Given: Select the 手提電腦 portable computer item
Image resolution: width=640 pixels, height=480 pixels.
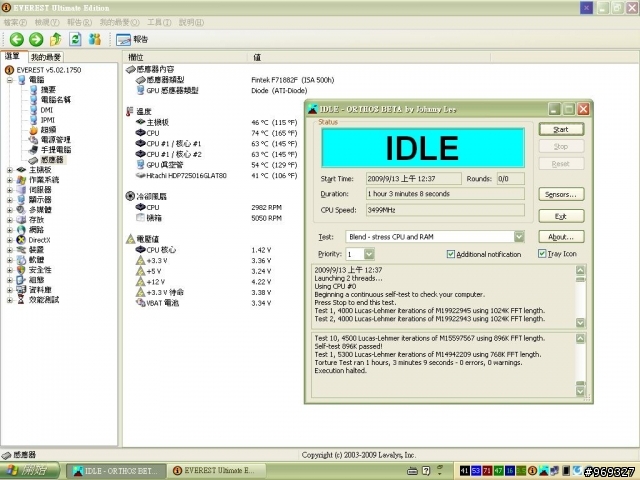Looking at the screenshot, I should click(56, 150).
